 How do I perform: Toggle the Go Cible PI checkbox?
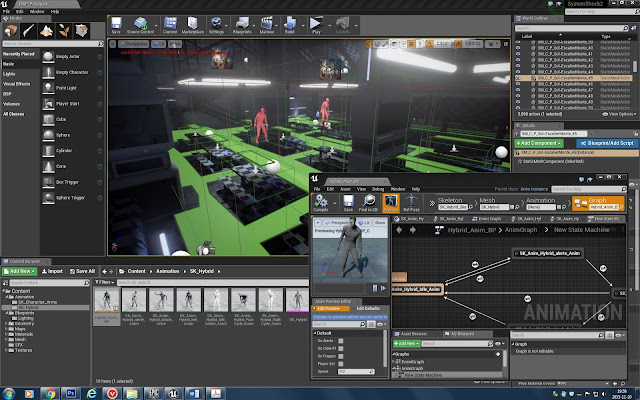(340, 349)
